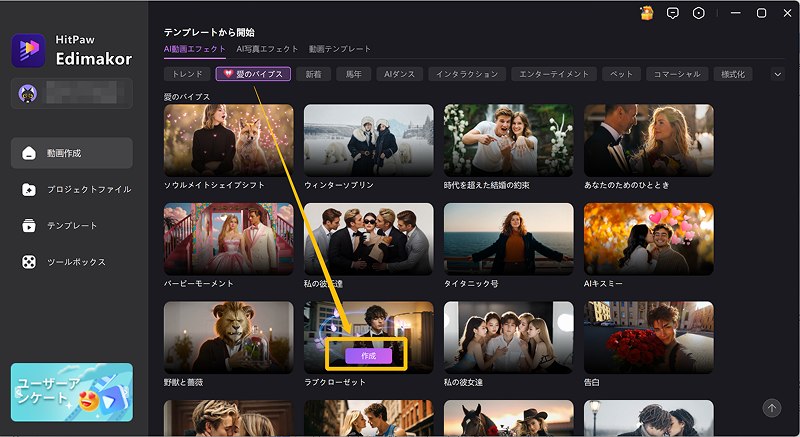Click the ラブクローゼット template title
Image resolution: width=800 pixels, height=437 pixels.
click(x=335, y=382)
